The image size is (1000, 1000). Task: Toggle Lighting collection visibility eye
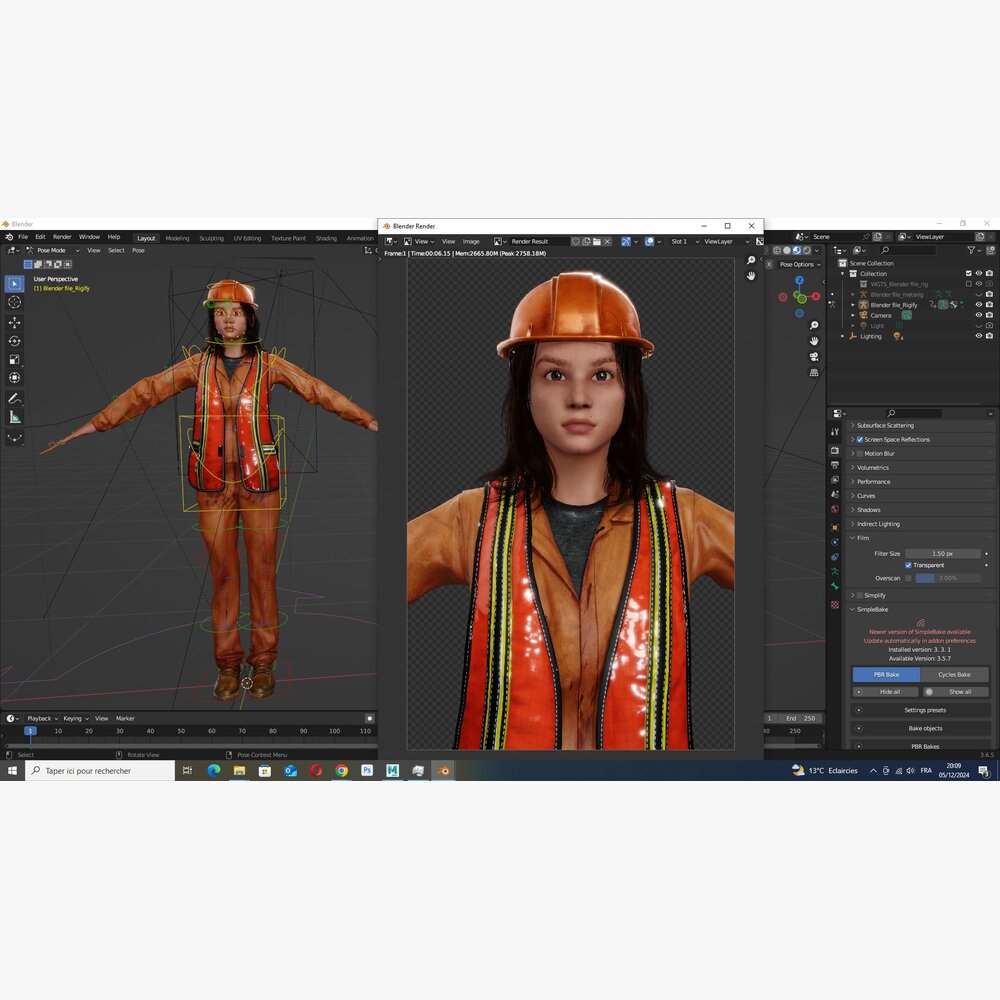tap(979, 336)
